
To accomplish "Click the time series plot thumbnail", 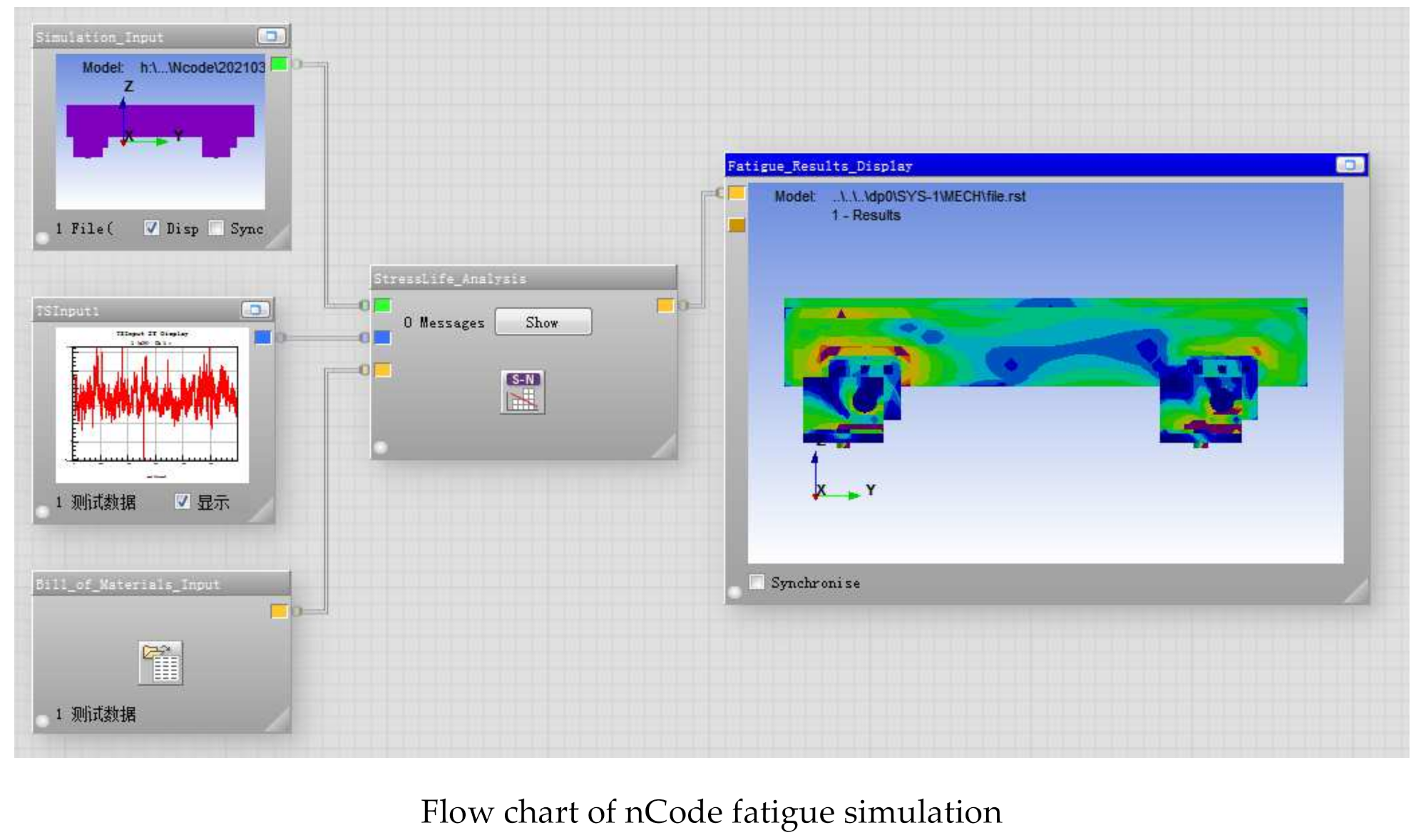I will (x=153, y=404).
